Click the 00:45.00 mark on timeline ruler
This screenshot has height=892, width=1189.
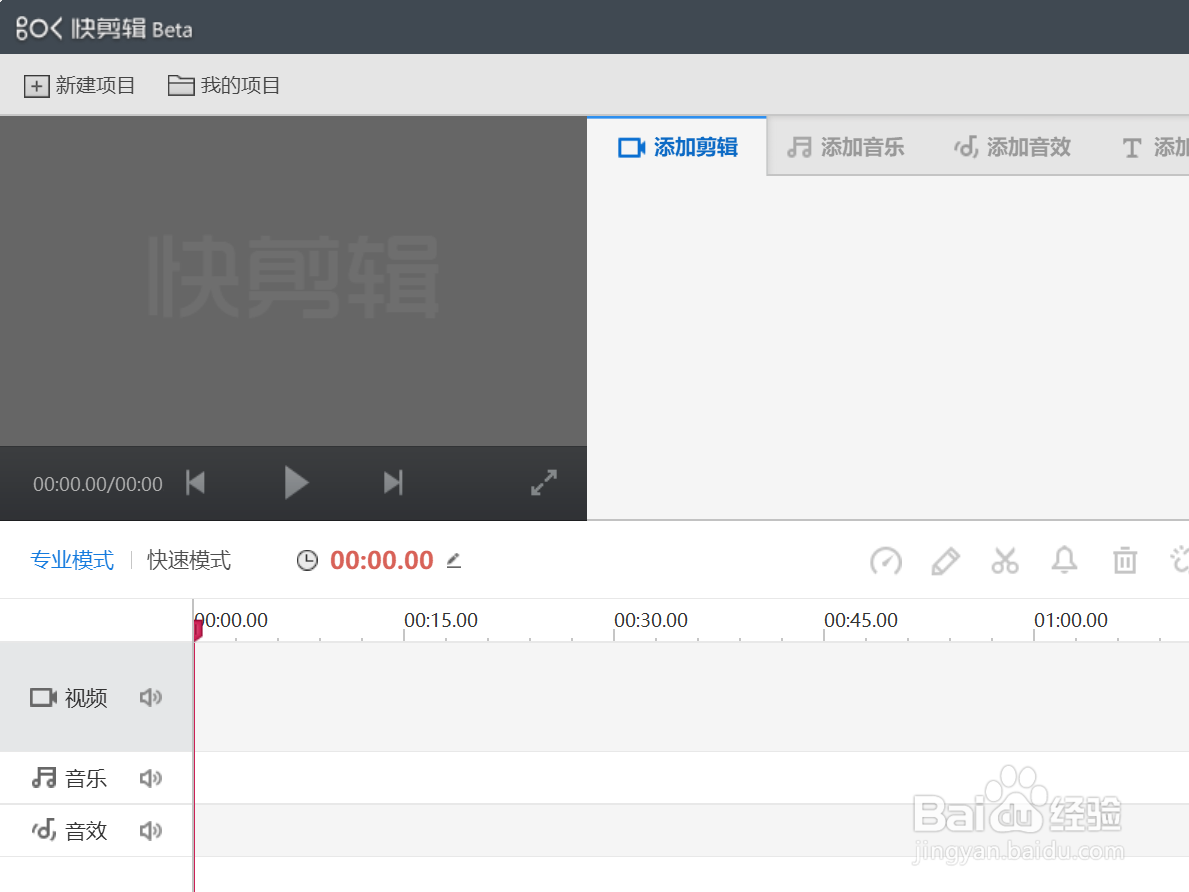click(861, 620)
